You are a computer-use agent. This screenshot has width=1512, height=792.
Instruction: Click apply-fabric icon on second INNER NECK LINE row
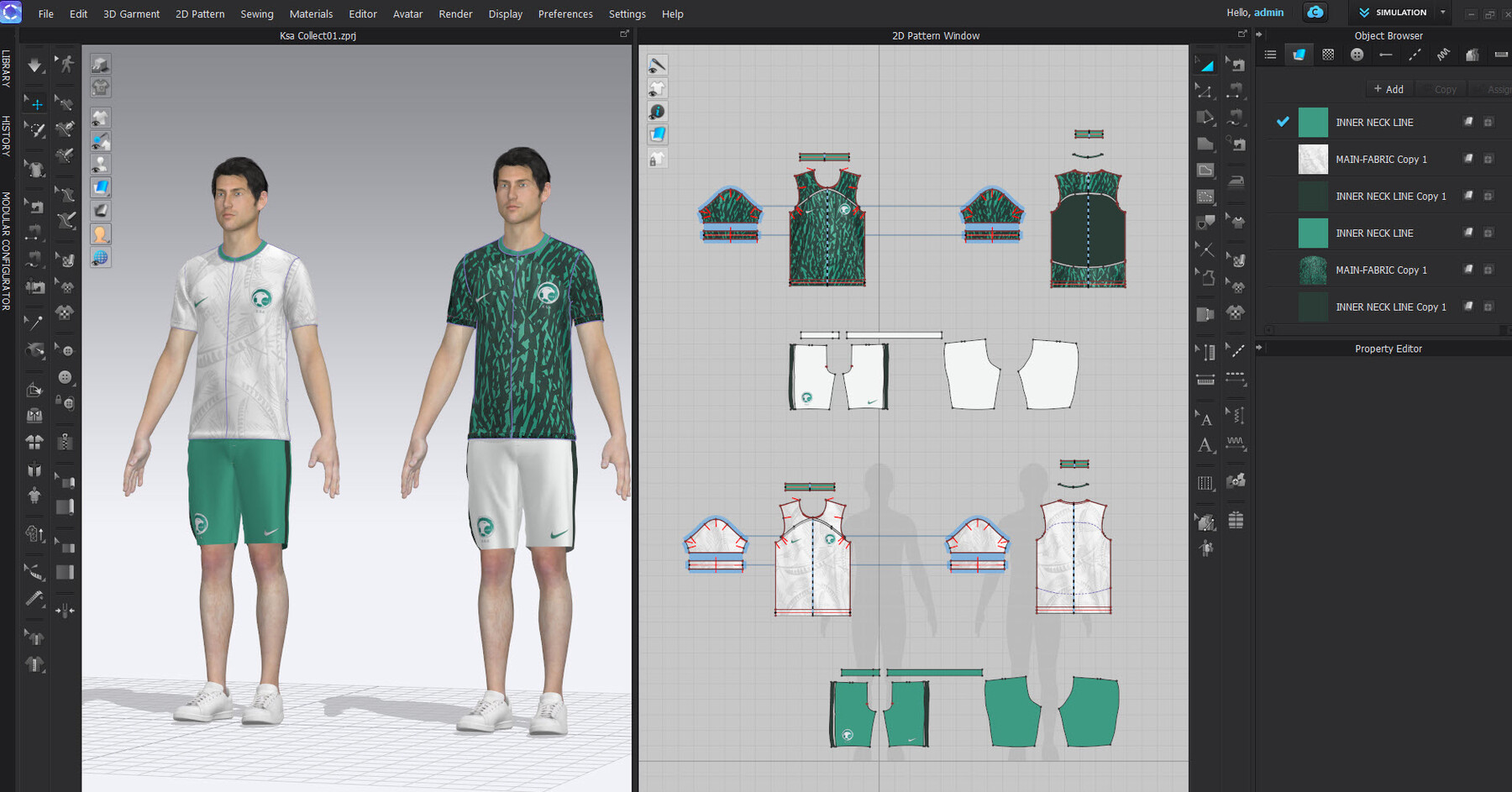(1468, 233)
